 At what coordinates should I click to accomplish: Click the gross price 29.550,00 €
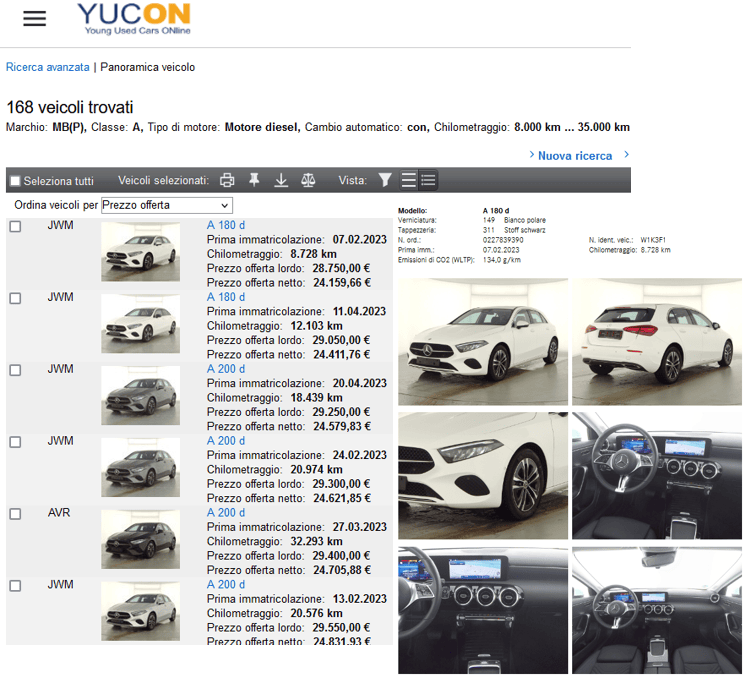[x=341, y=628]
